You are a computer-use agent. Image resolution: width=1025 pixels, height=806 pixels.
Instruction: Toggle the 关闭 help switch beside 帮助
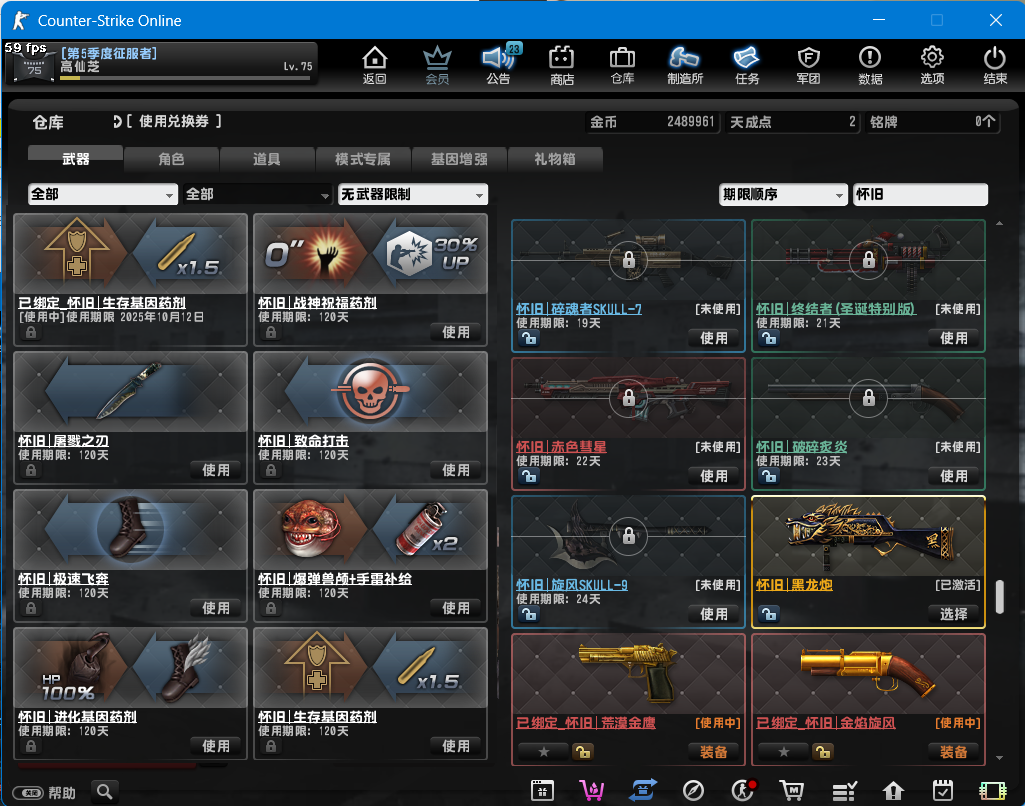[28, 793]
